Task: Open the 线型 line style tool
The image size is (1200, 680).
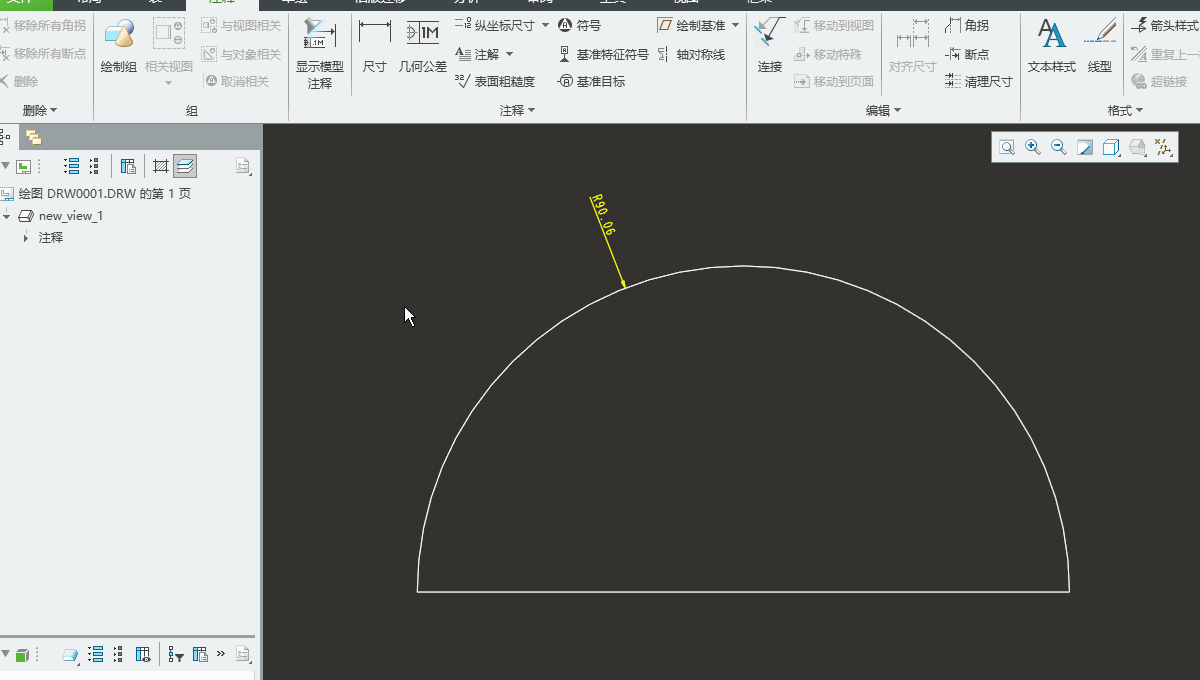Action: pyautogui.click(x=1100, y=45)
